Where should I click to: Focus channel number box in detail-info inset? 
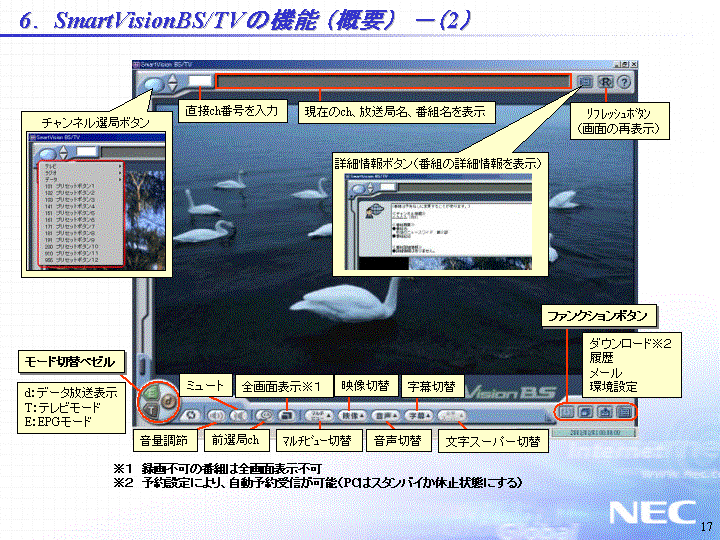coord(388,187)
